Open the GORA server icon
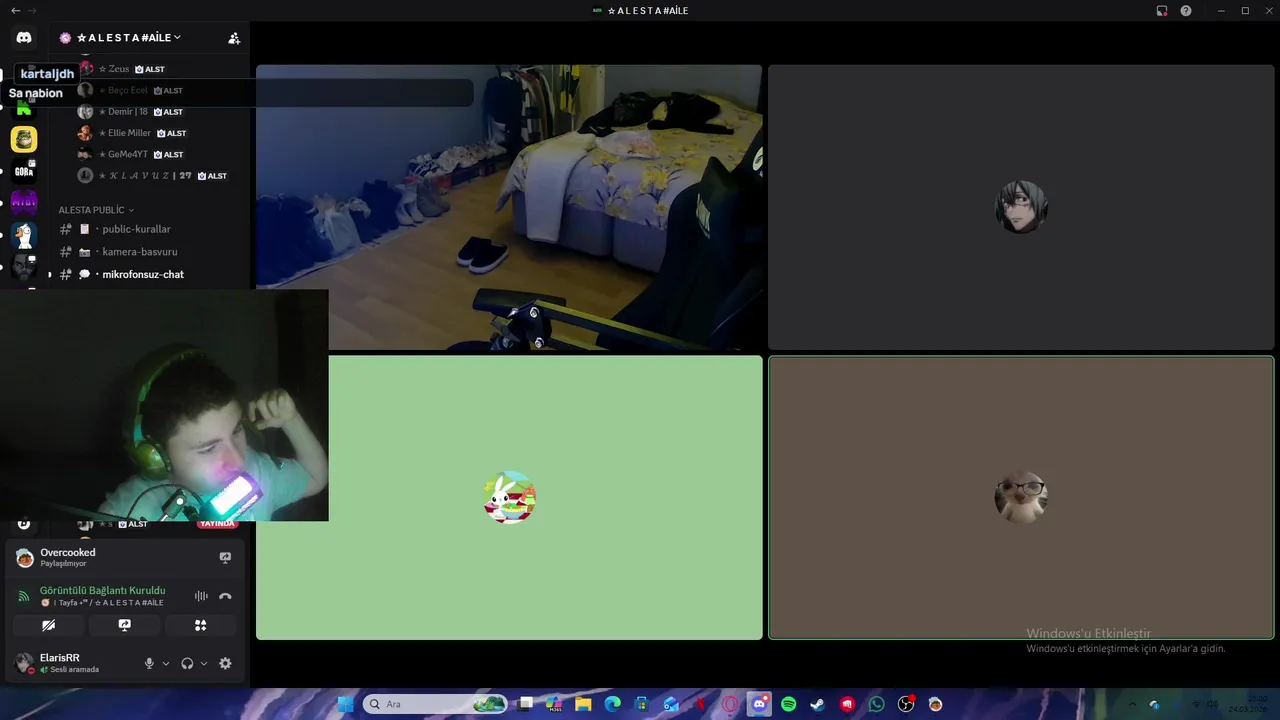 [24, 171]
